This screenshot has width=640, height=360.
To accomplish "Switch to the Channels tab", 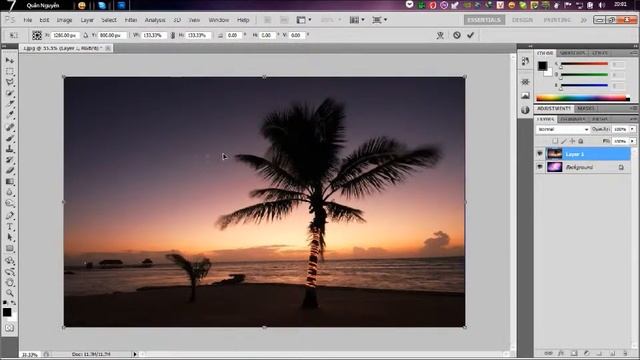I will pos(572,119).
